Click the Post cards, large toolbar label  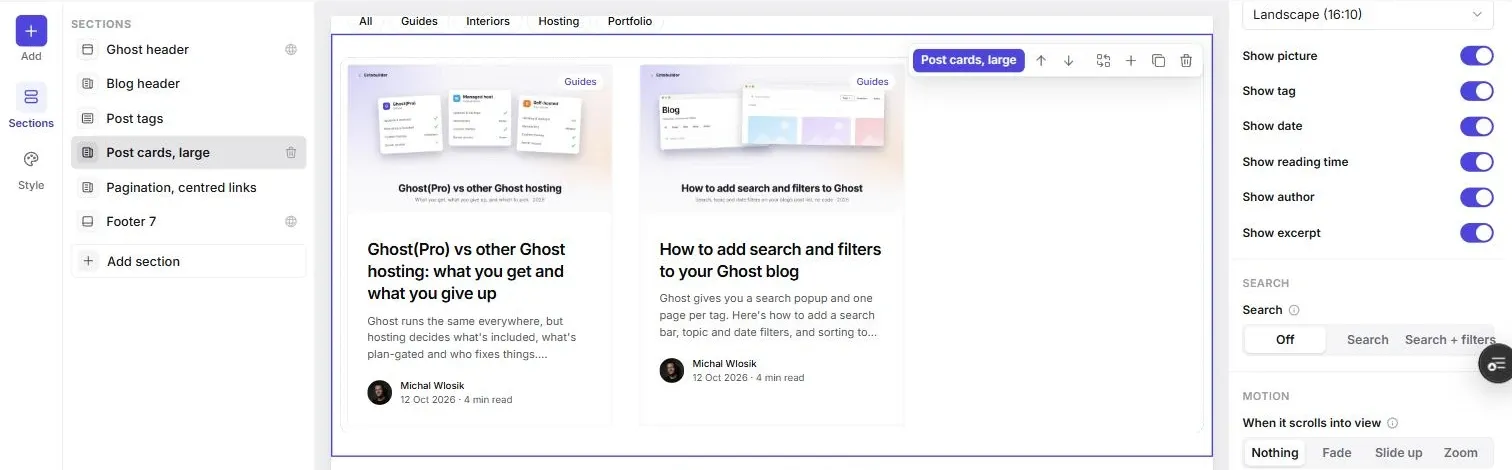point(968,60)
